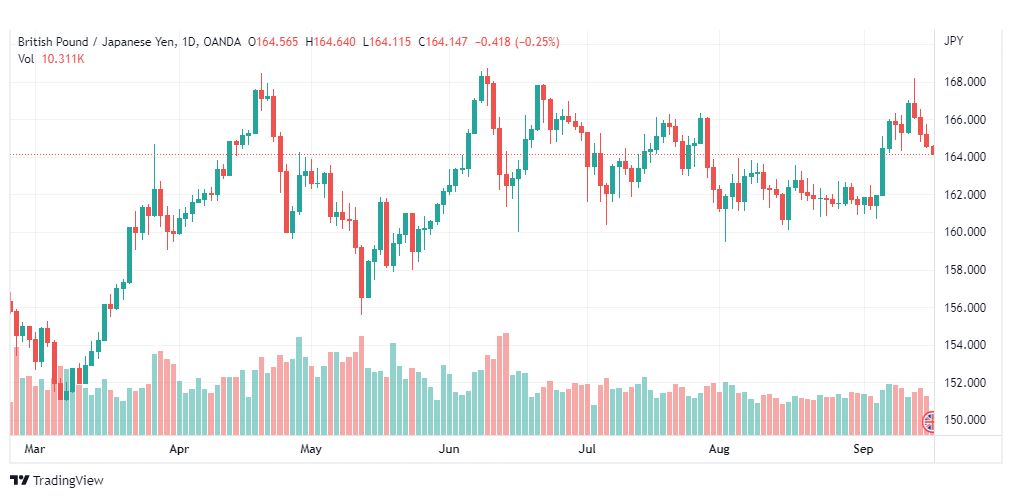Select the Mar label on time axis
Image resolution: width=1012 pixels, height=498 pixels.
tap(28, 449)
